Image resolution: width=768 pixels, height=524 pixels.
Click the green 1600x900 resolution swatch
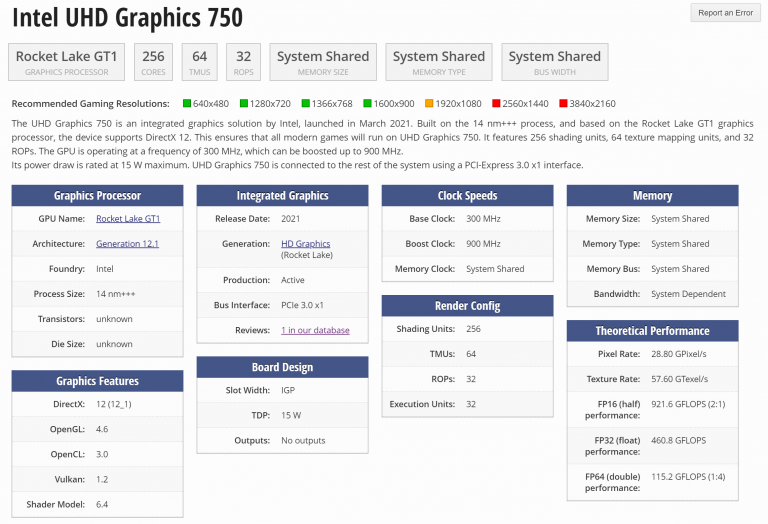[367, 103]
